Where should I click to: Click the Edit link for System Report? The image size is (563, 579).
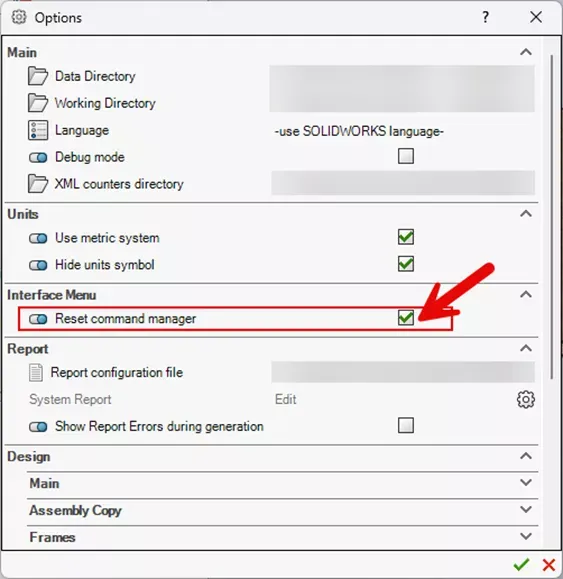[x=285, y=399]
